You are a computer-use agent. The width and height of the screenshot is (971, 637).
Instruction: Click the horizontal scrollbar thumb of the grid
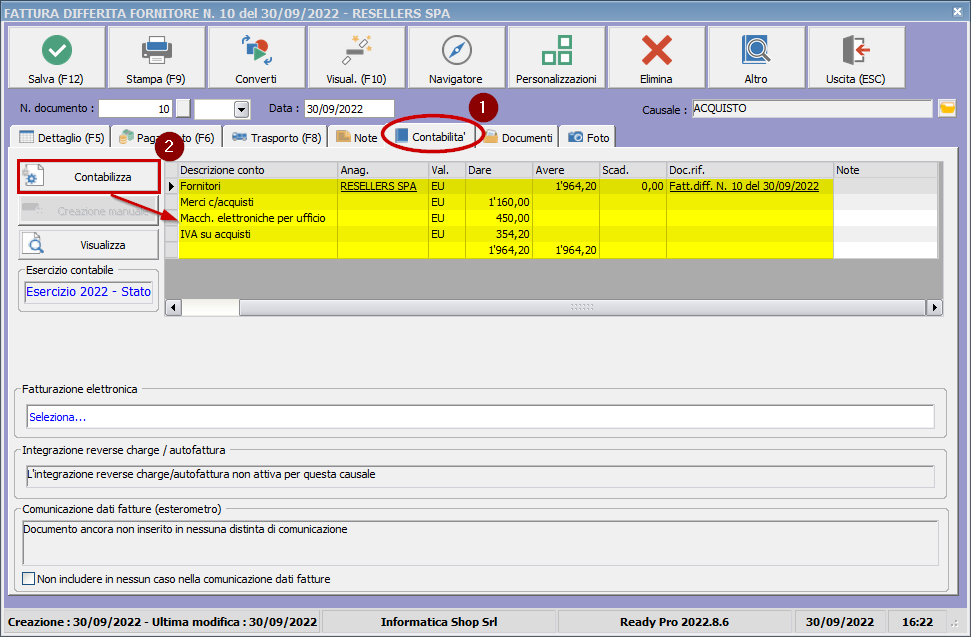[582, 308]
